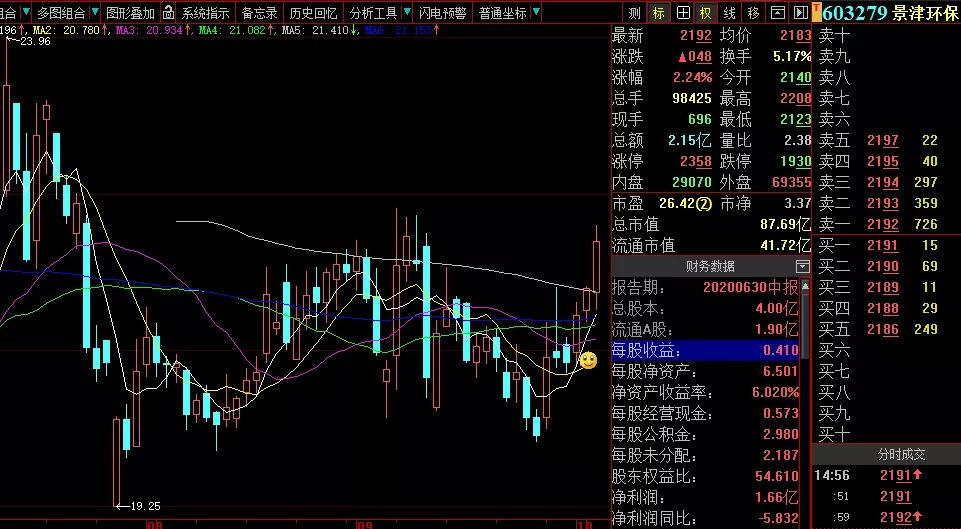Open the 分析工具 dropdown arrow
961x529 pixels.
[407, 12]
